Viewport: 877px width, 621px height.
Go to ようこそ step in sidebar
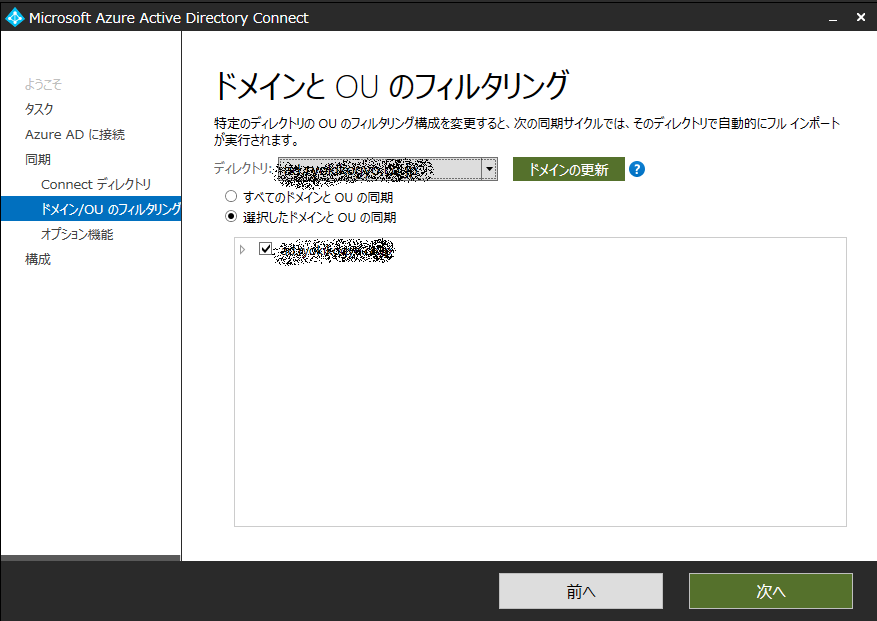pyautogui.click(x=43, y=84)
